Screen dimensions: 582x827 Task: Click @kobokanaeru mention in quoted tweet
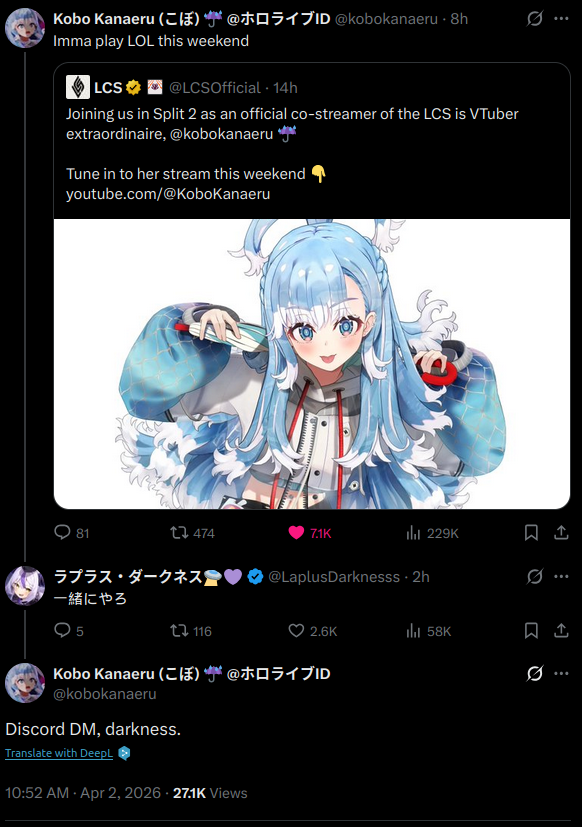tap(222, 134)
